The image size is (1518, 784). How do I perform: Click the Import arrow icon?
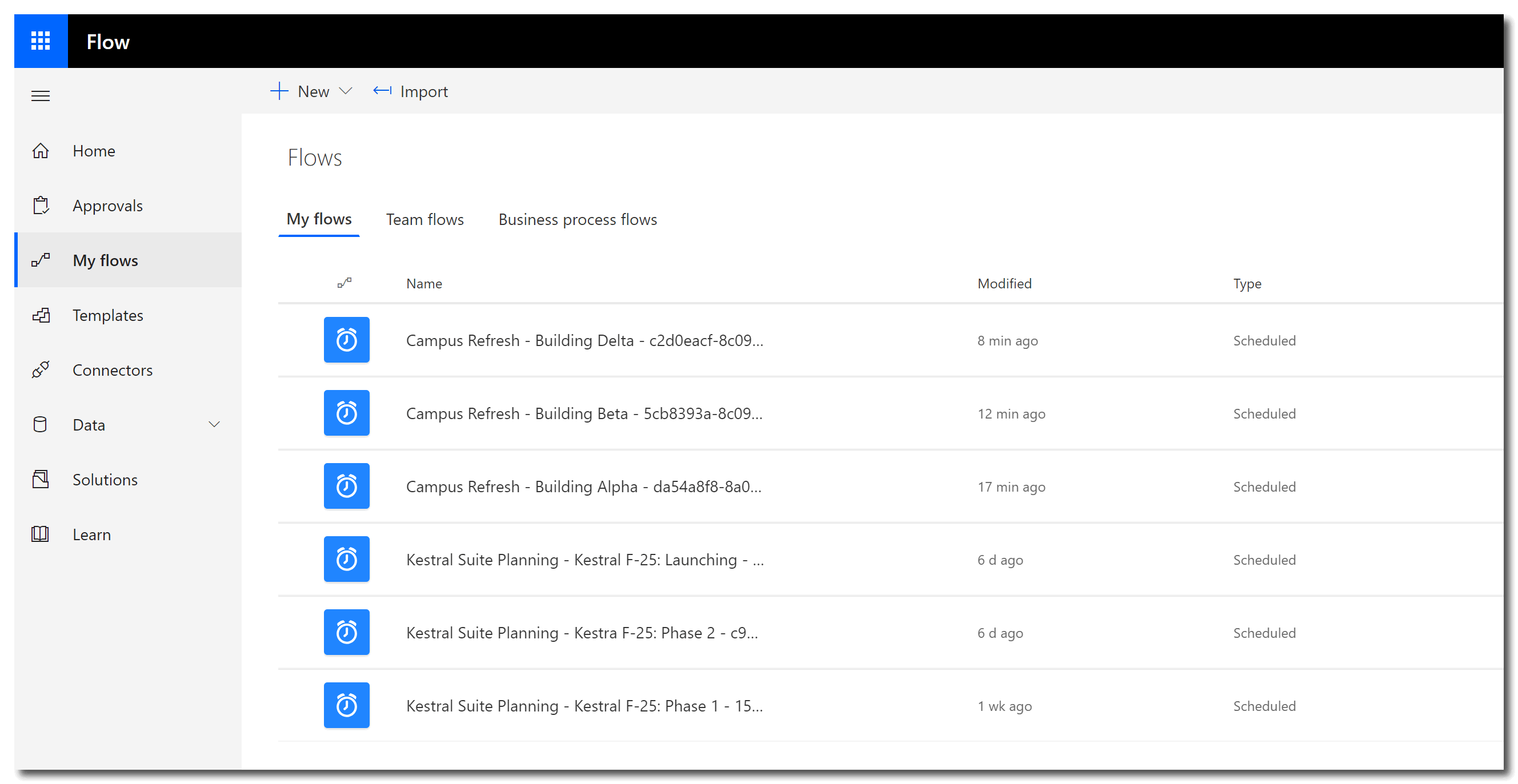point(382,91)
